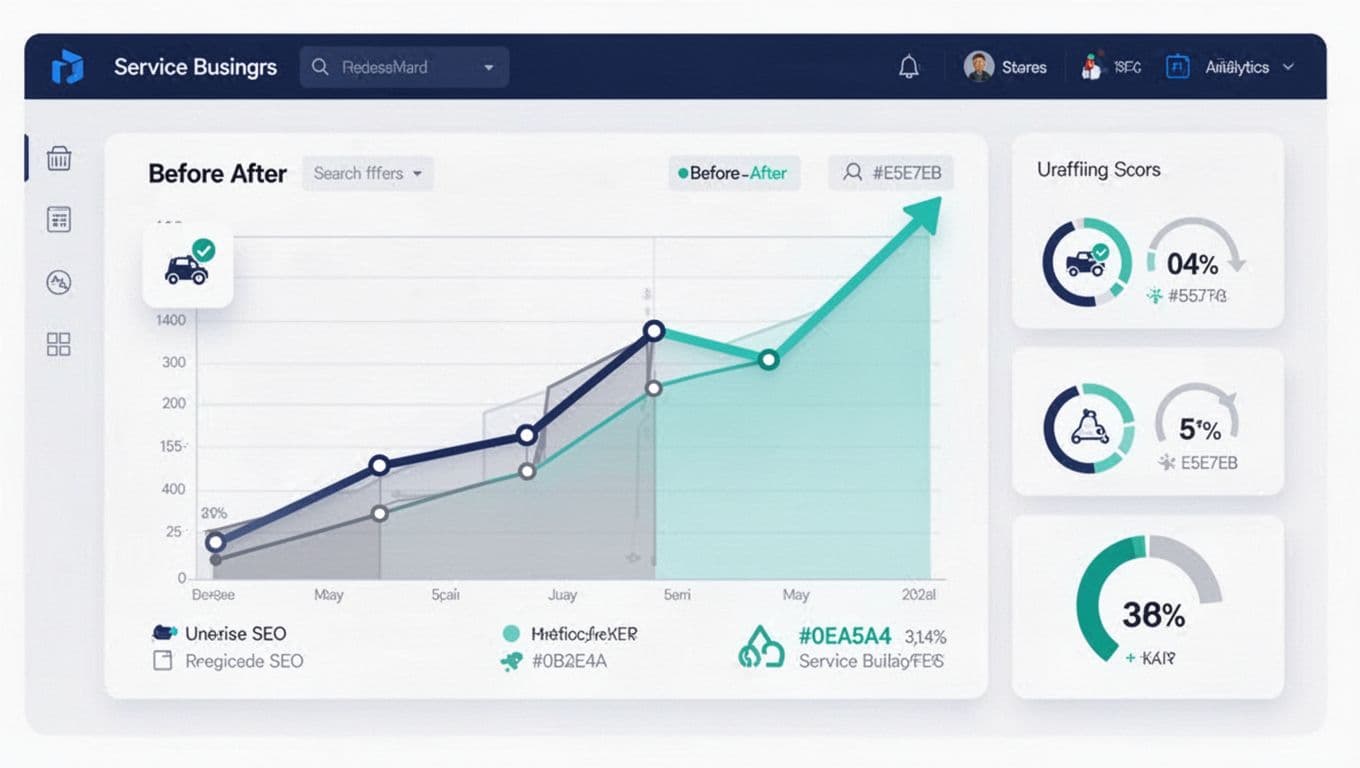Expand the Search filters dropdown
The image size is (1360, 768).
point(367,173)
